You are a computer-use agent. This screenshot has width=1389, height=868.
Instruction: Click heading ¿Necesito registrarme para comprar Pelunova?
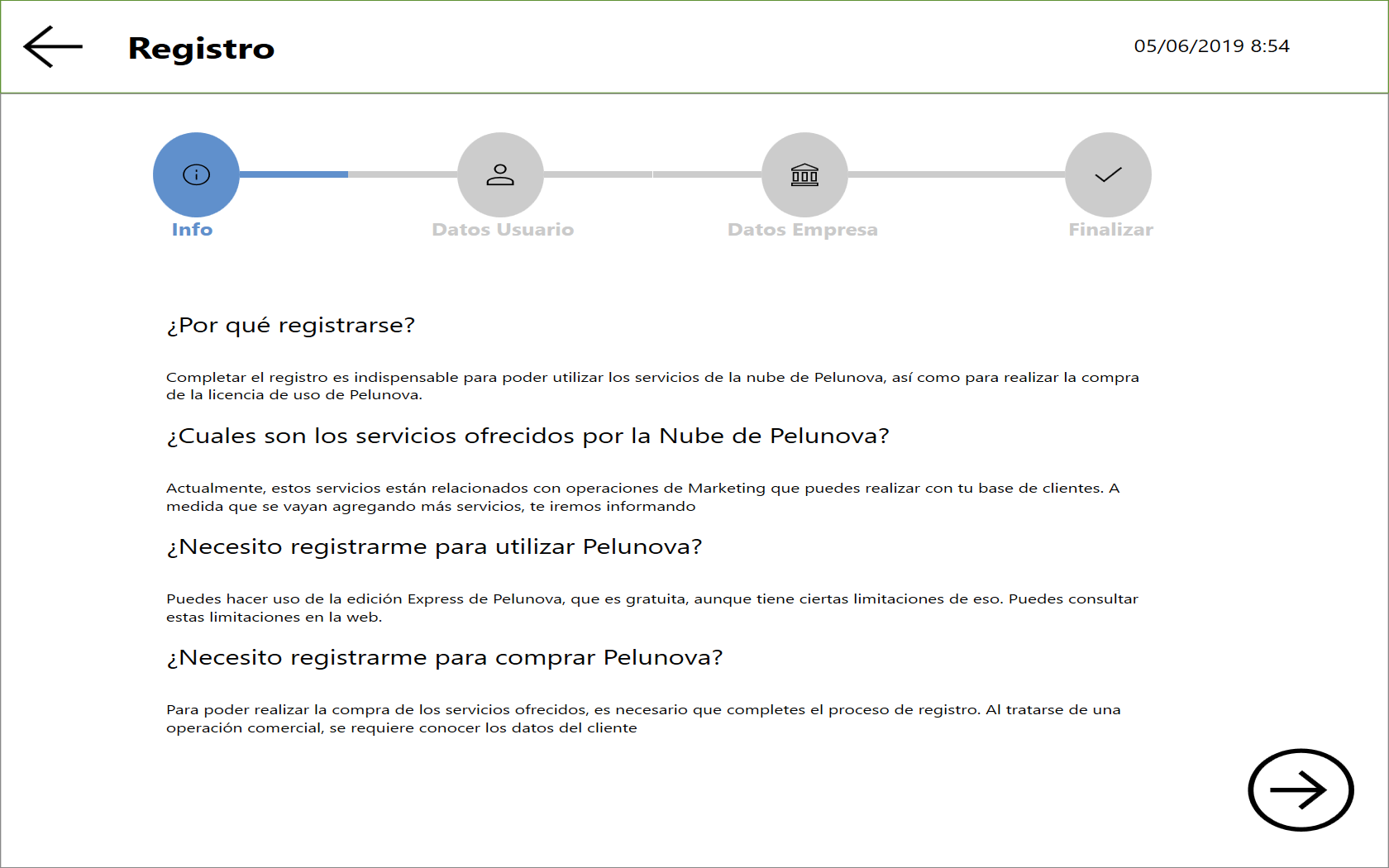[x=445, y=658]
